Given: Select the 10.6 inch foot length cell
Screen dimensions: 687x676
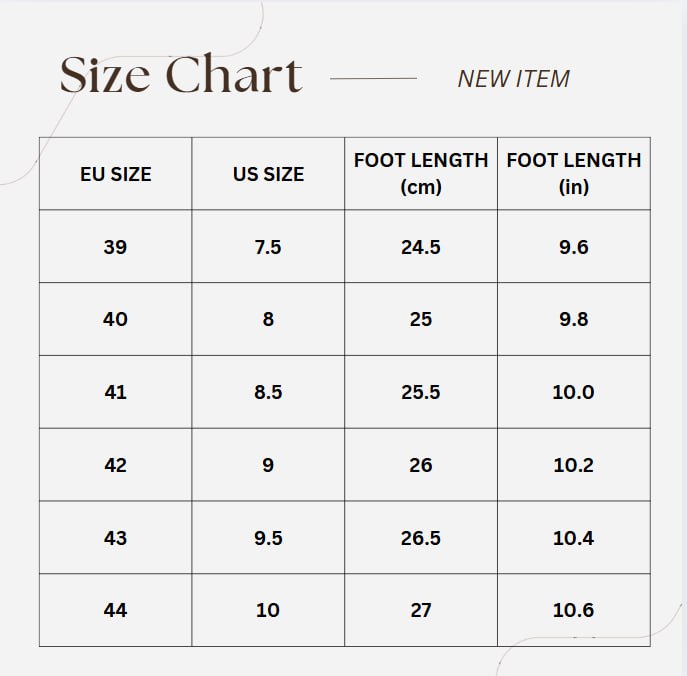Looking at the screenshot, I should tap(574, 610).
